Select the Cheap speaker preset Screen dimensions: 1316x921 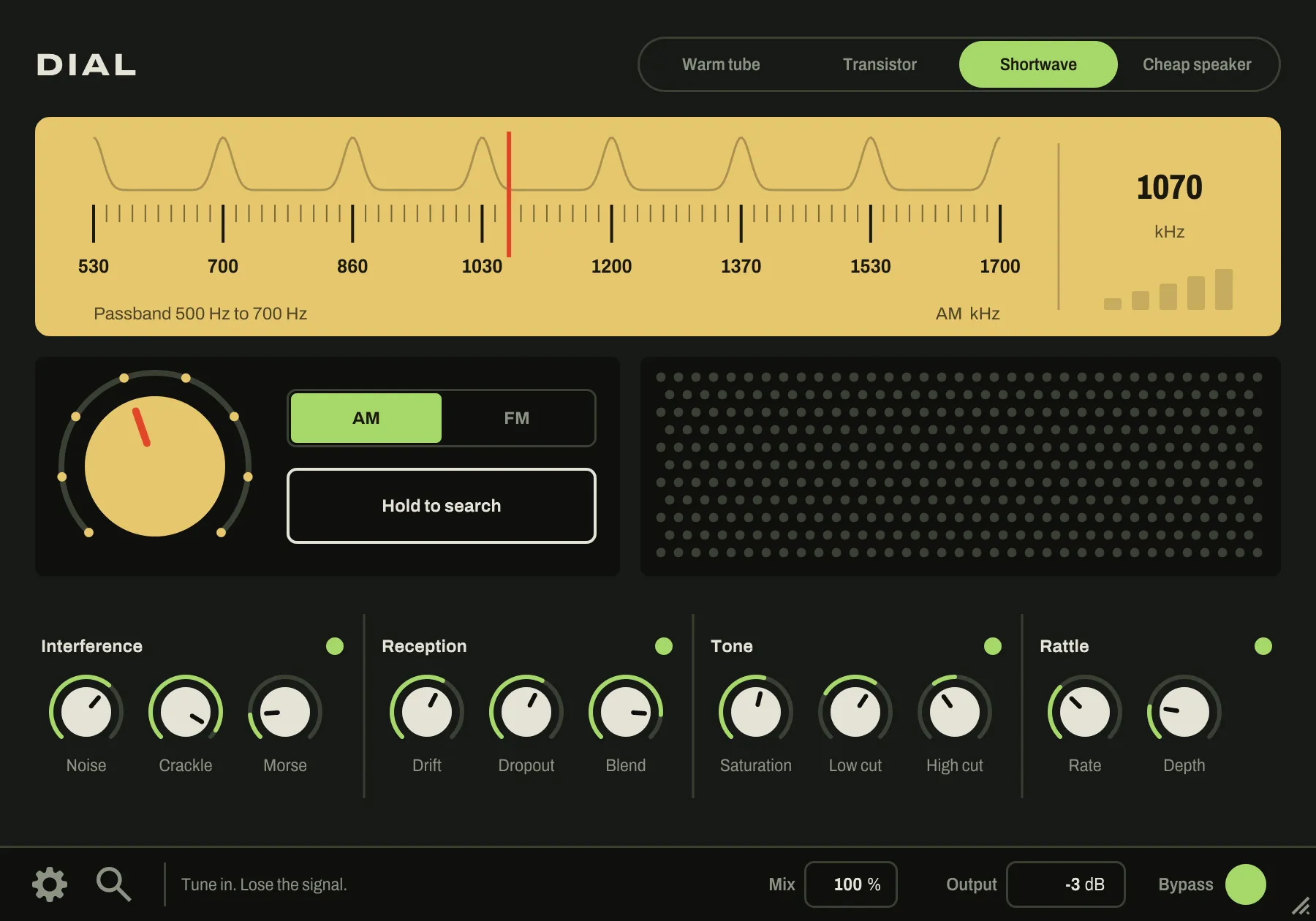click(1197, 64)
